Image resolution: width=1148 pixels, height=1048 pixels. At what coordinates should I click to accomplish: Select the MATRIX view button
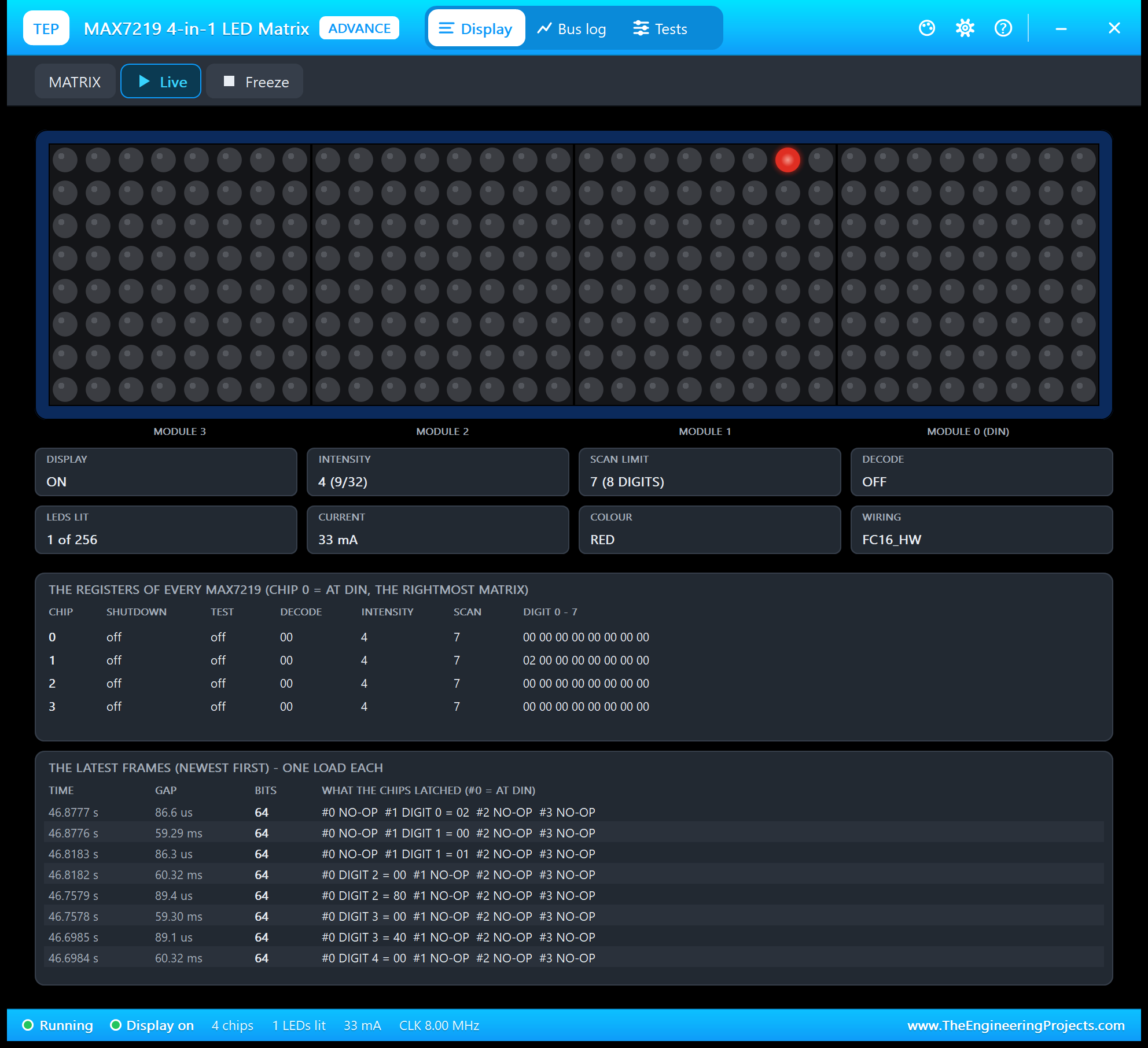pos(75,82)
